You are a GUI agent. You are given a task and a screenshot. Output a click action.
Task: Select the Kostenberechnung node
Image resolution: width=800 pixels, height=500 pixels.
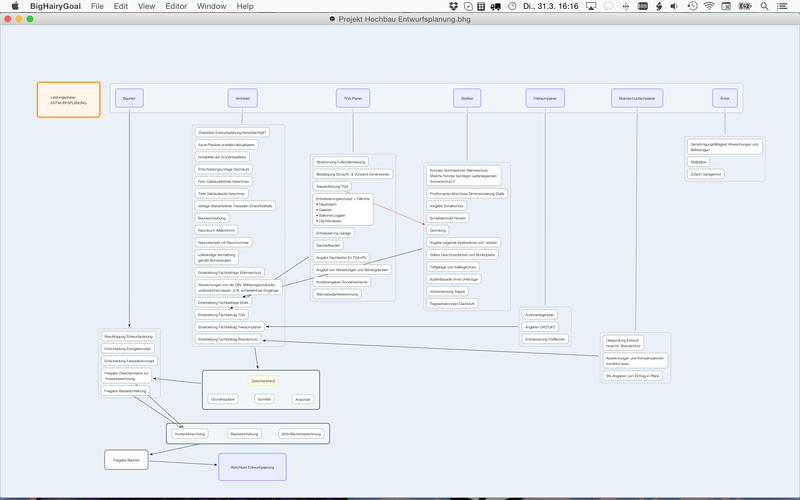190,434
